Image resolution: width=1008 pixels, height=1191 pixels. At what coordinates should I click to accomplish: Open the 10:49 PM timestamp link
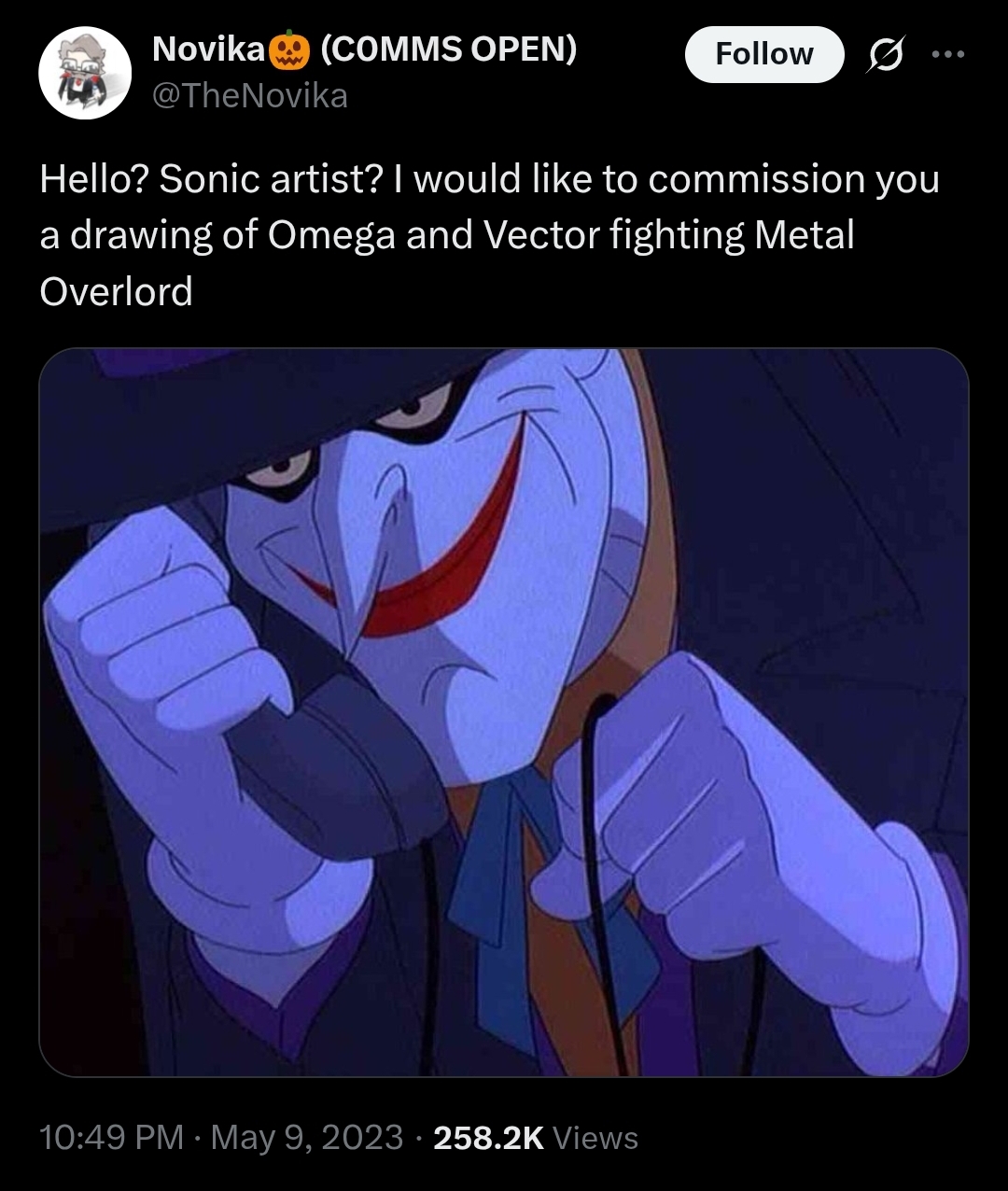pos(112,1137)
